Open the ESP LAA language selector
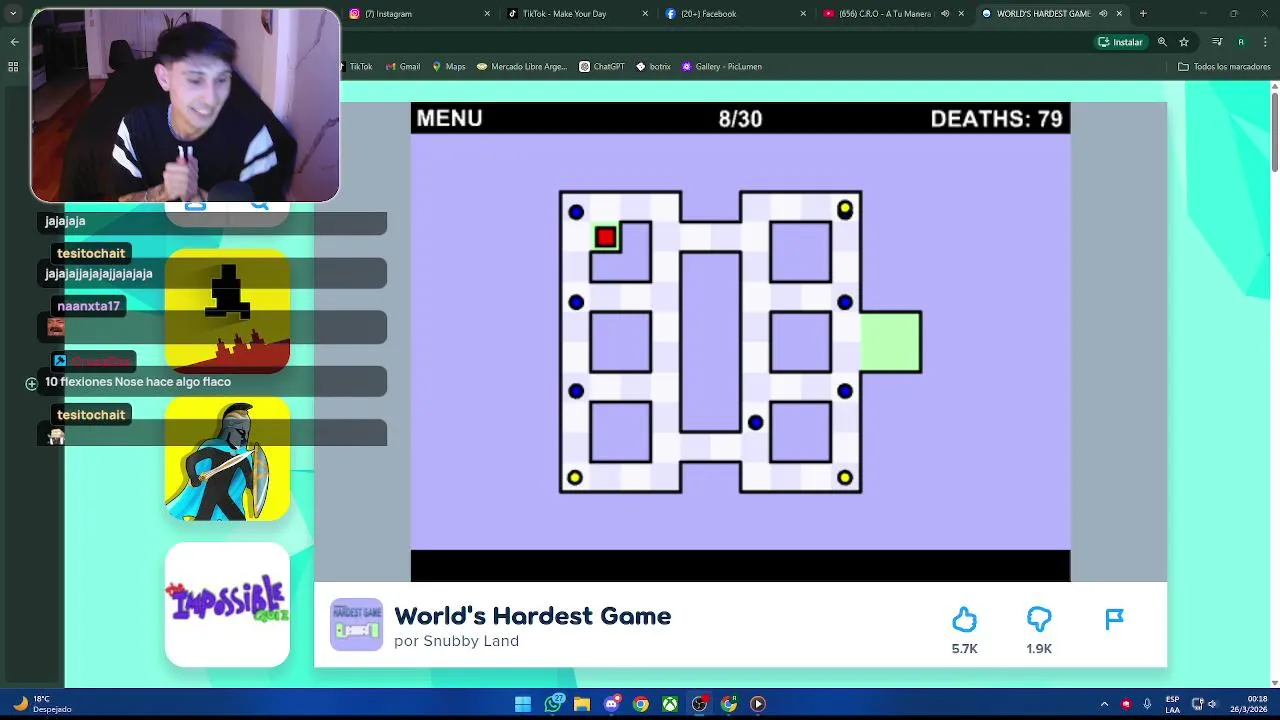 pos(1172,704)
